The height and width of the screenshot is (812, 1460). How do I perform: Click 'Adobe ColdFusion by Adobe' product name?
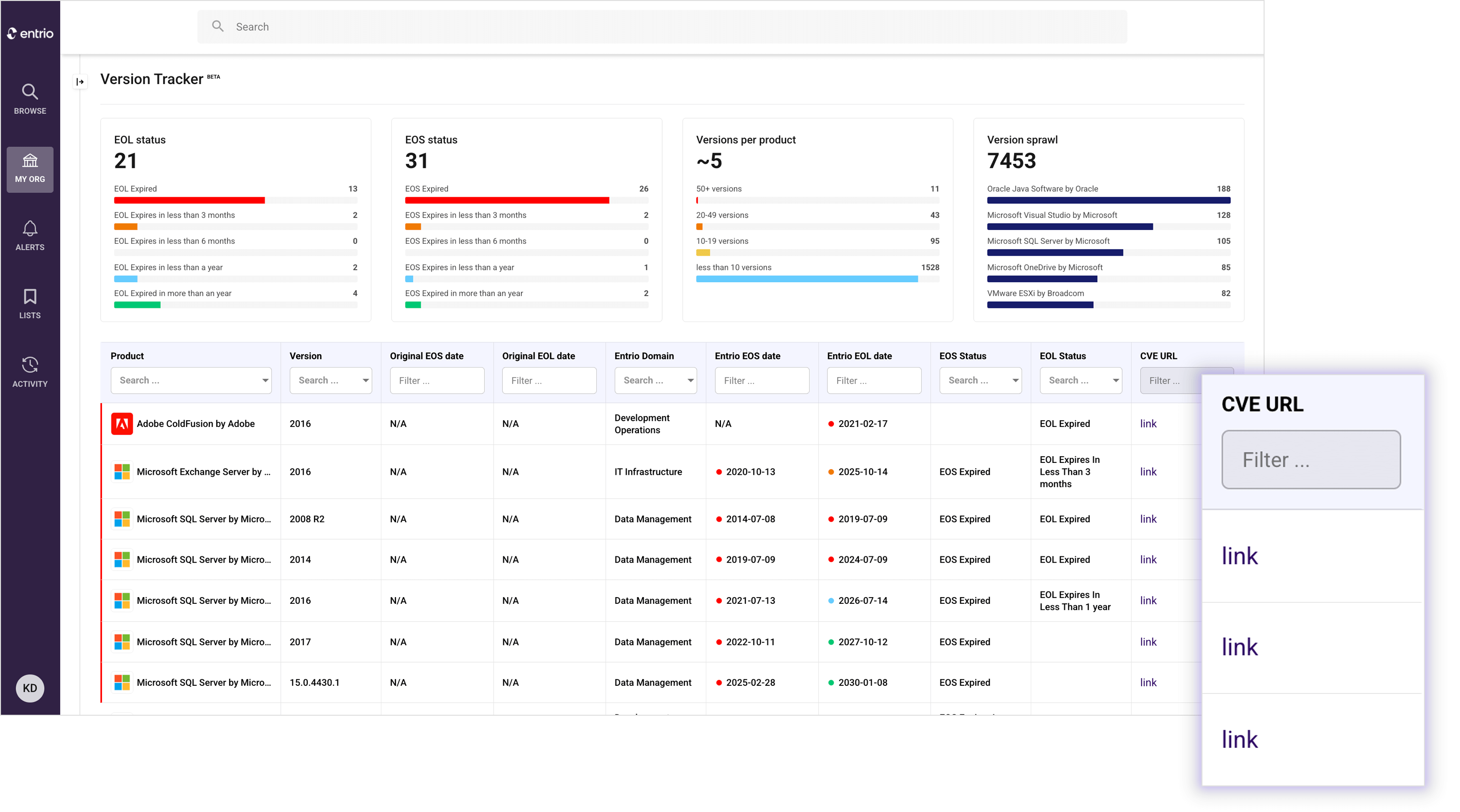[x=195, y=423]
